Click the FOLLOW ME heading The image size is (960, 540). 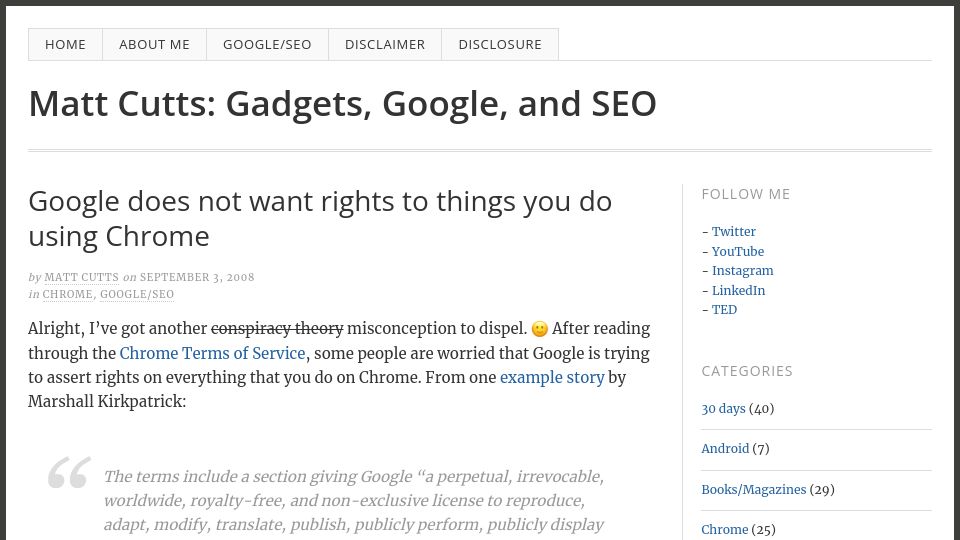coord(746,194)
